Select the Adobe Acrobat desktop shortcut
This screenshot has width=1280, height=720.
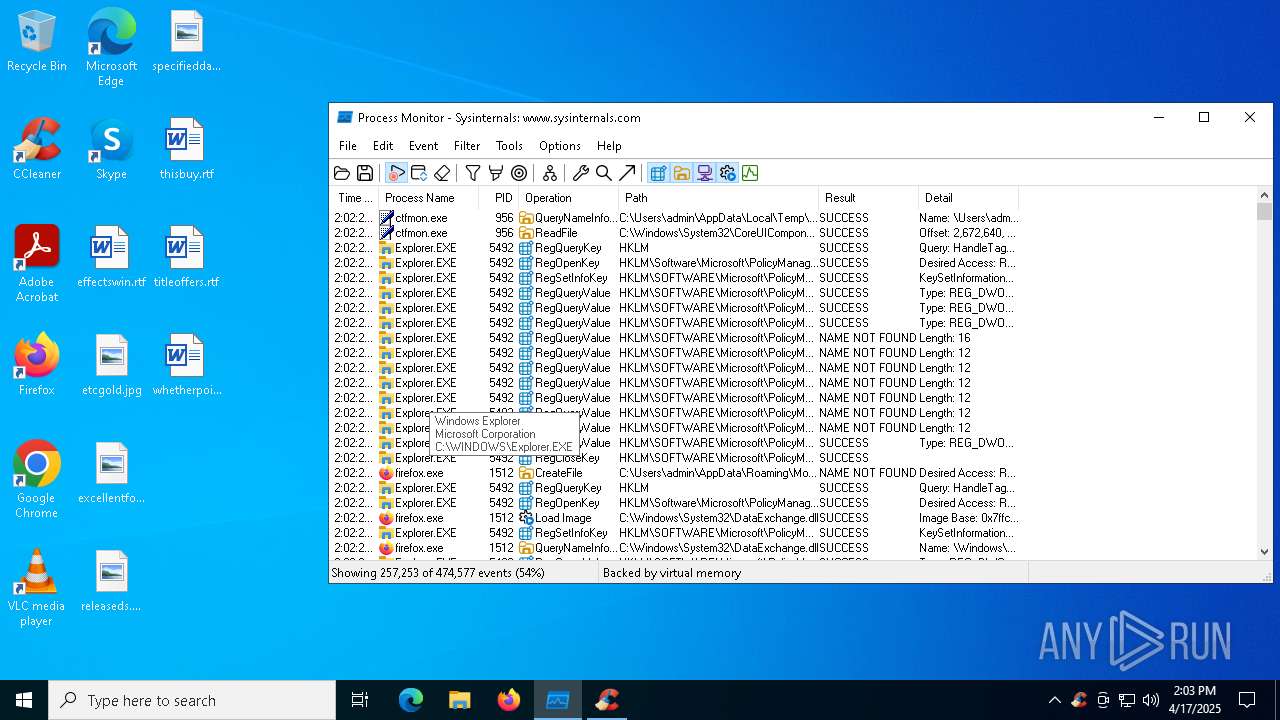coord(37,264)
